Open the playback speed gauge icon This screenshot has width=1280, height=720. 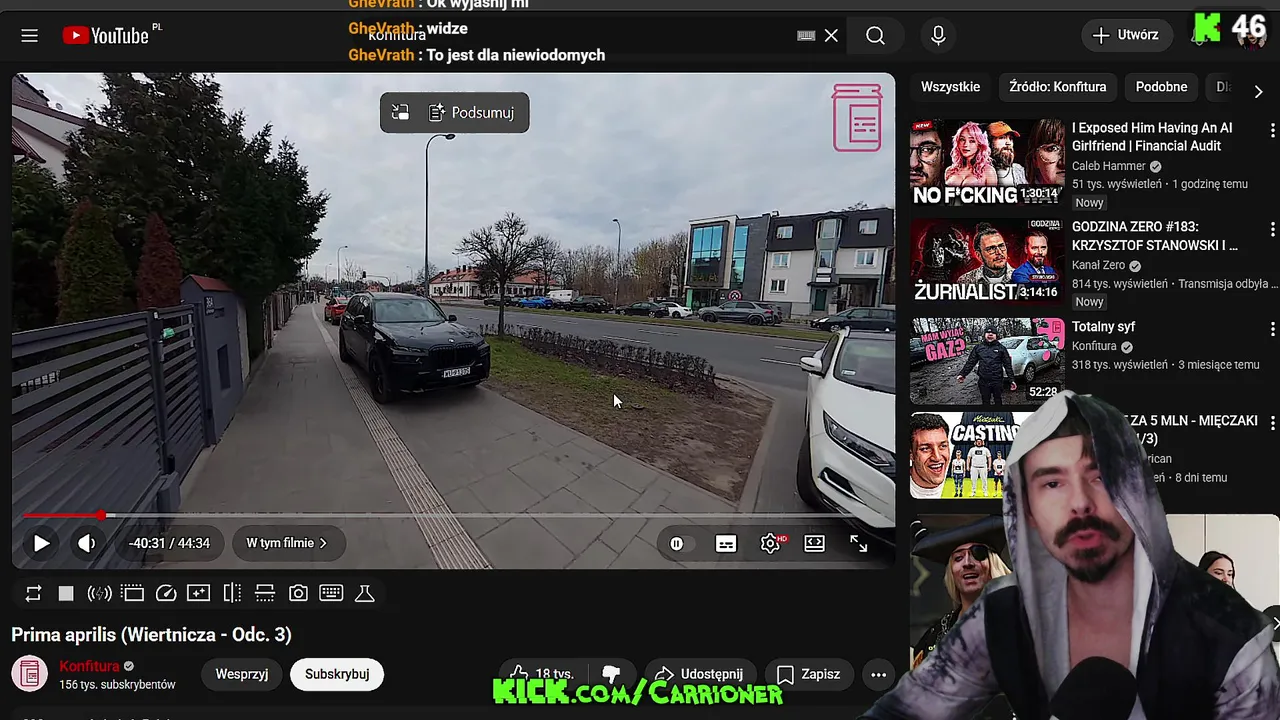(166, 593)
